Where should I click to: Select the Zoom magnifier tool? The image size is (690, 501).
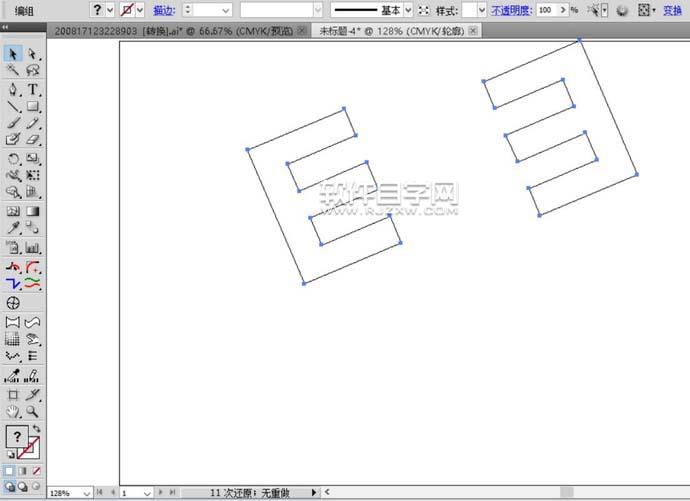pyautogui.click(x=32, y=412)
